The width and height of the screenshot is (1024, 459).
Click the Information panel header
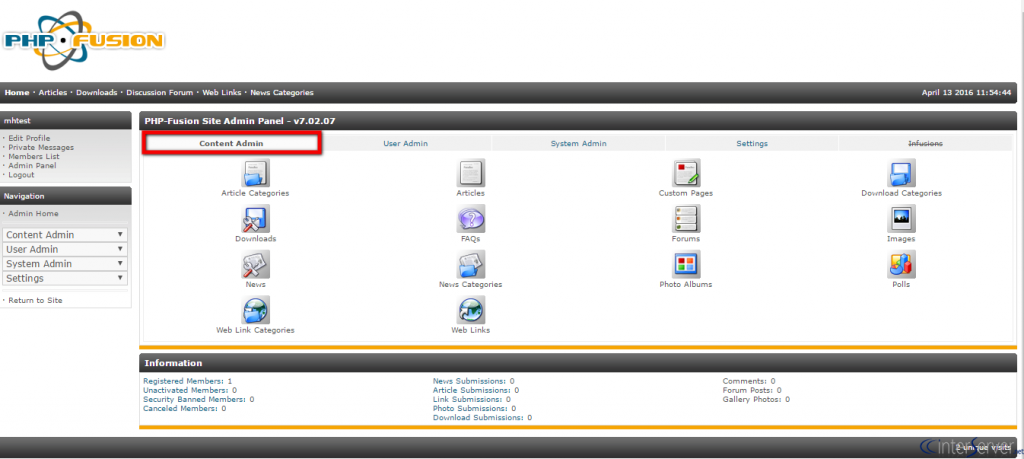coord(578,363)
